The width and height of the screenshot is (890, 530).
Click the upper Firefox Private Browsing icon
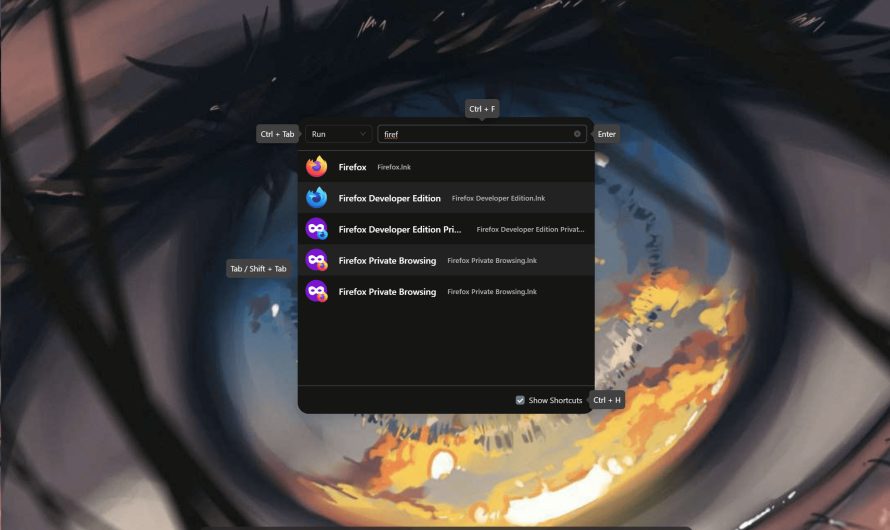click(317, 260)
